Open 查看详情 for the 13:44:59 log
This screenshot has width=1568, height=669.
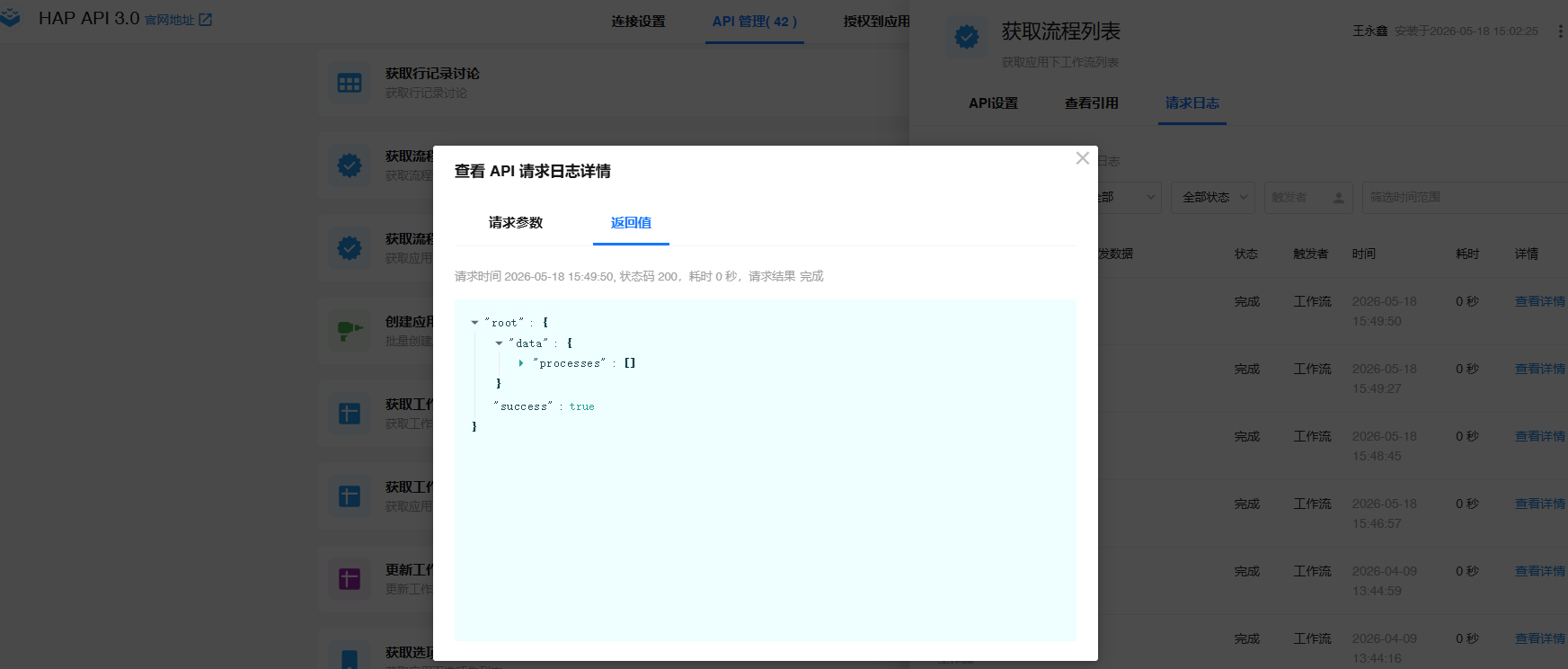pos(1540,572)
